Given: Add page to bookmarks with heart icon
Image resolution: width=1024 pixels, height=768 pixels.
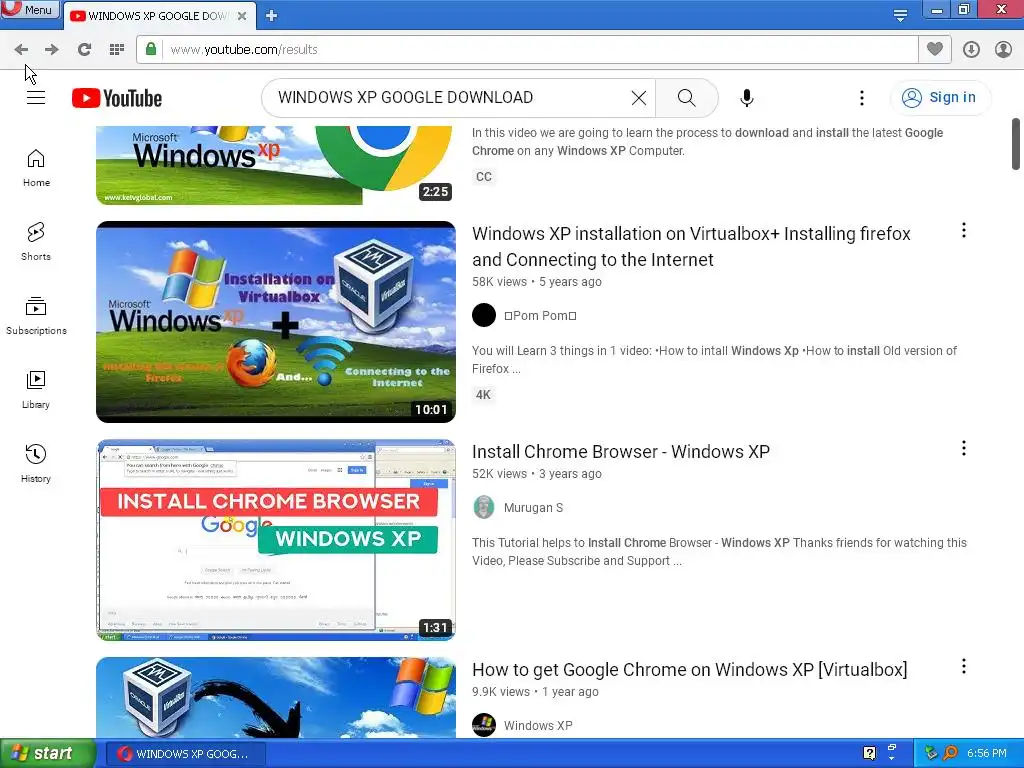Looking at the screenshot, I should coord(935,49).
